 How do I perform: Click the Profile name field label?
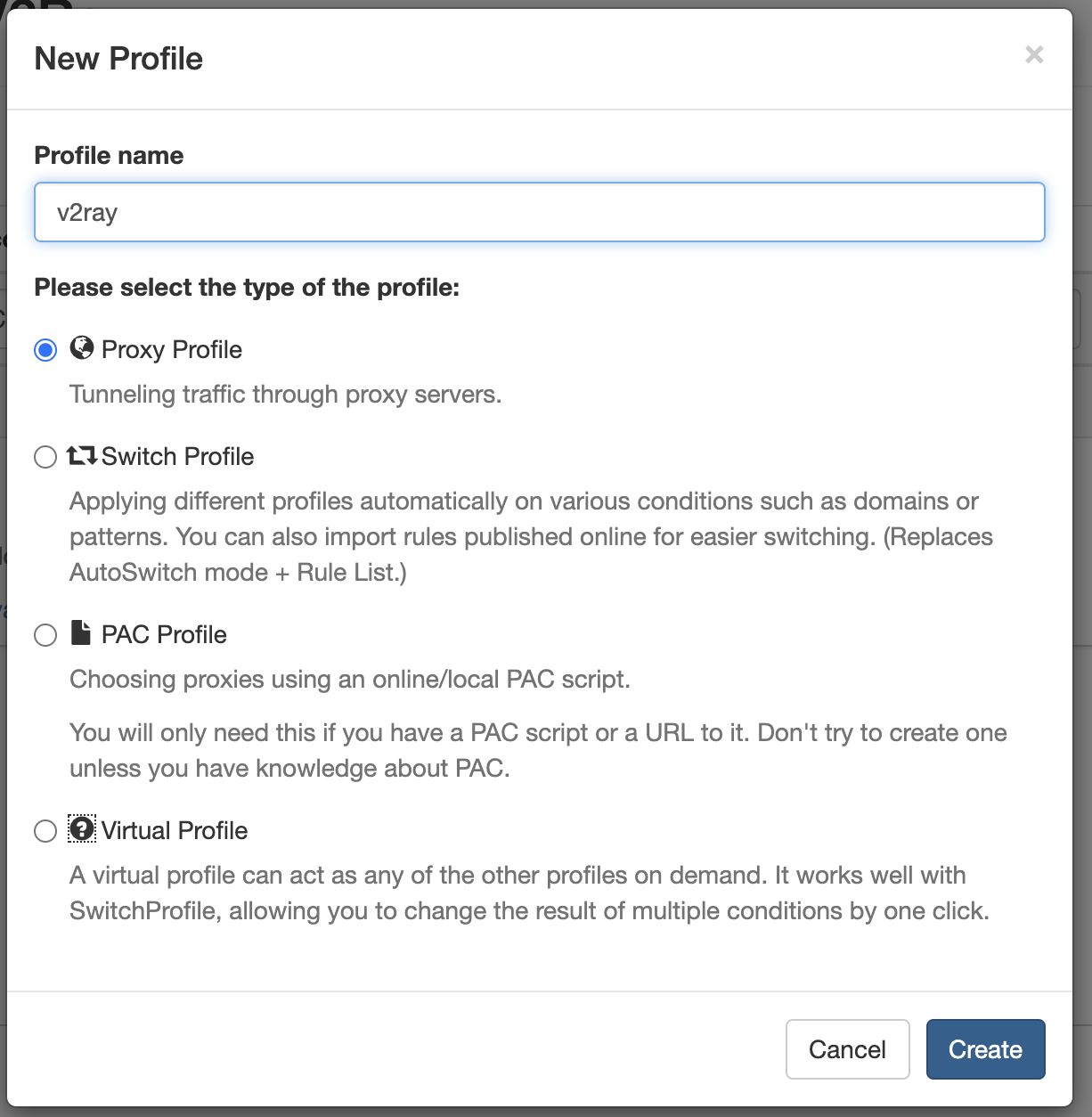[x=109, y=155]
